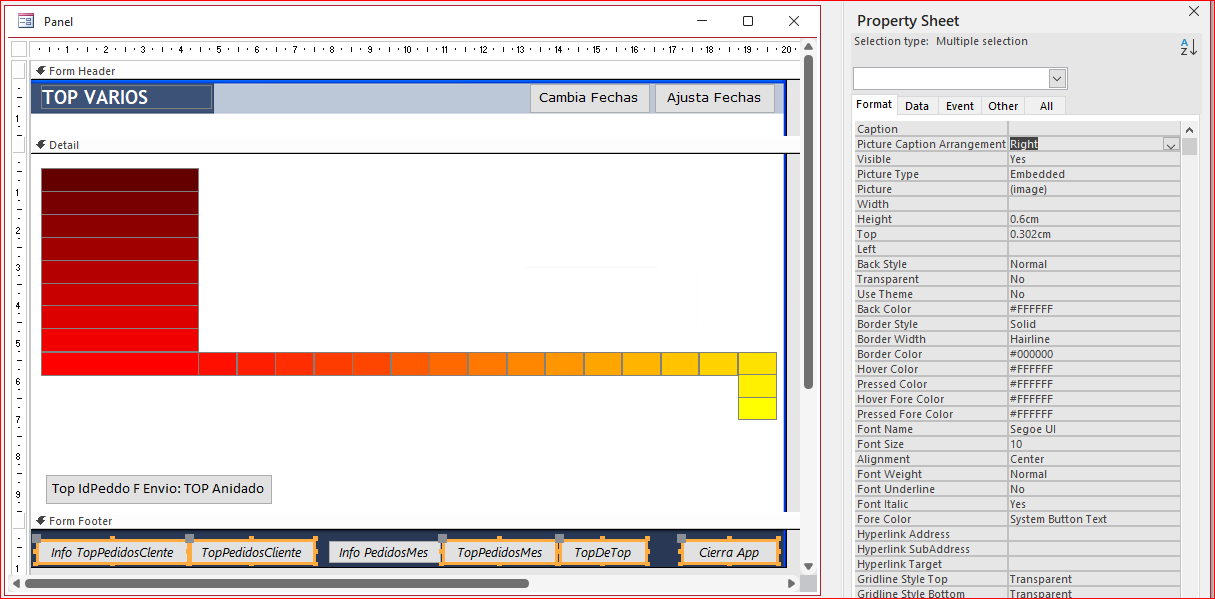Click the Font Size value 10
This screenshot has width=1215, height=599.
(1093, 444)
